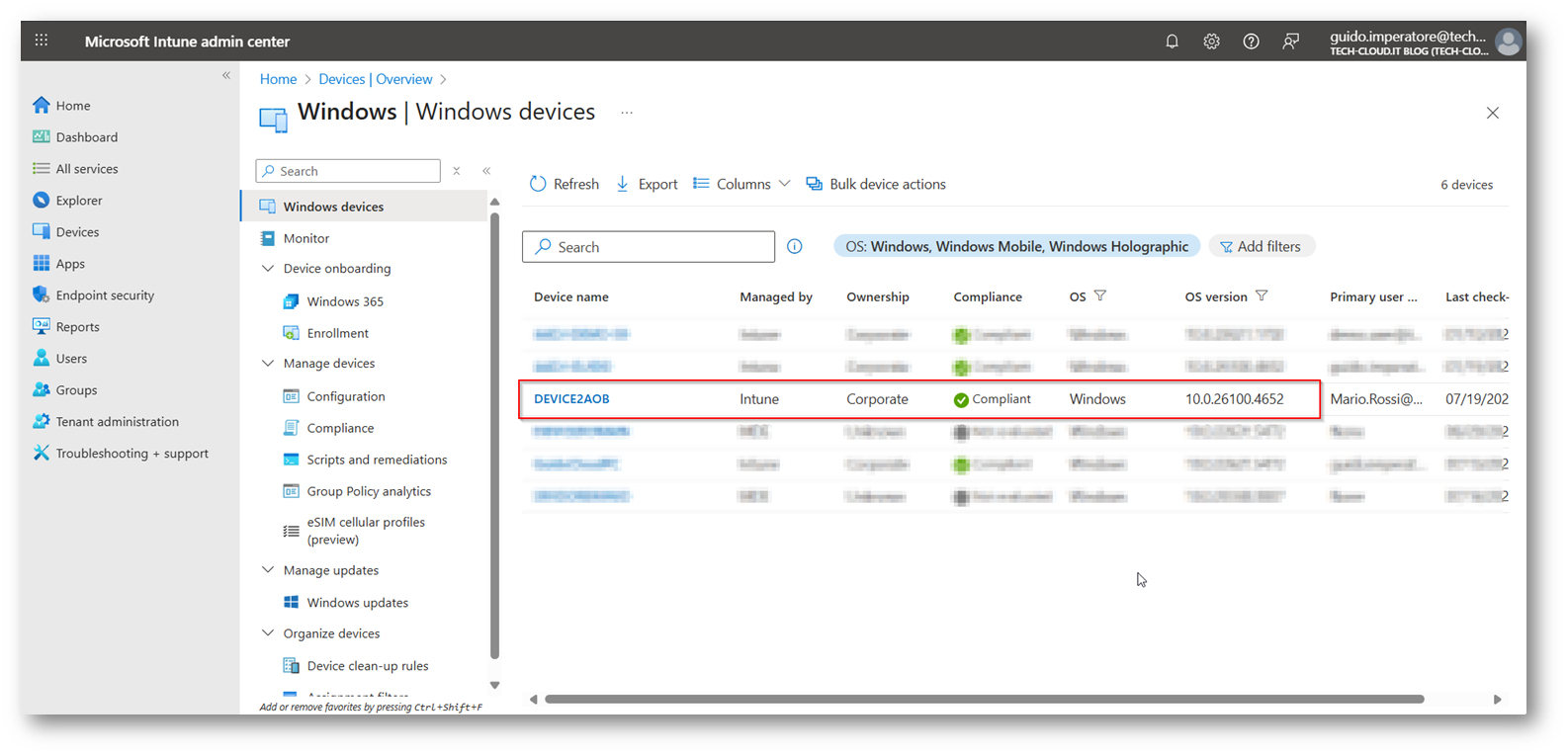The height and width of the screenshot is (756, 1568).
Task: Collapse the Manage devices section
Action: coord(267,363)
